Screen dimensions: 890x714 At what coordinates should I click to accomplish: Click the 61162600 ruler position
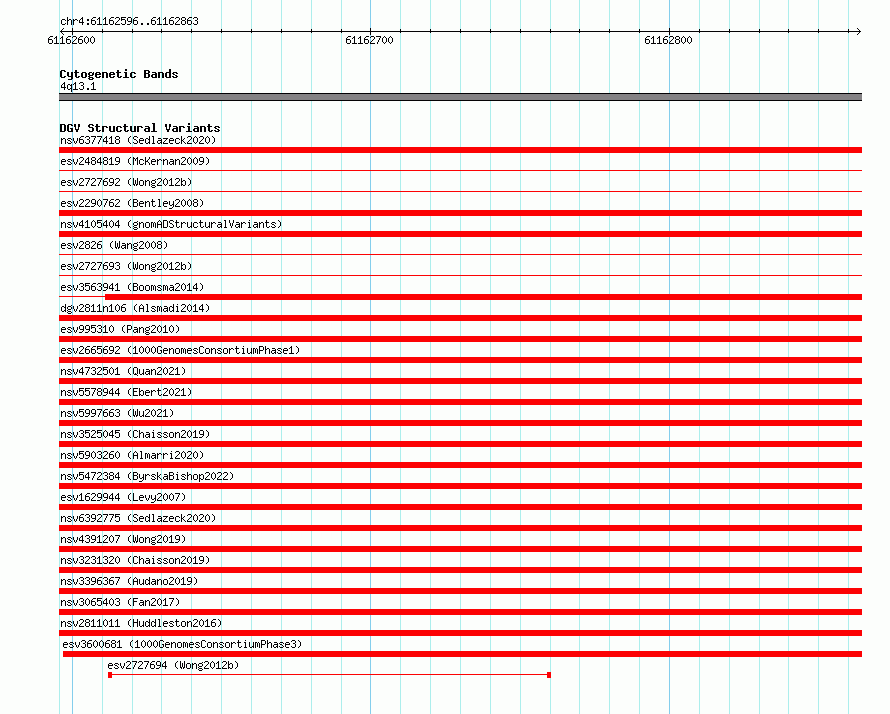pos(72,40)
